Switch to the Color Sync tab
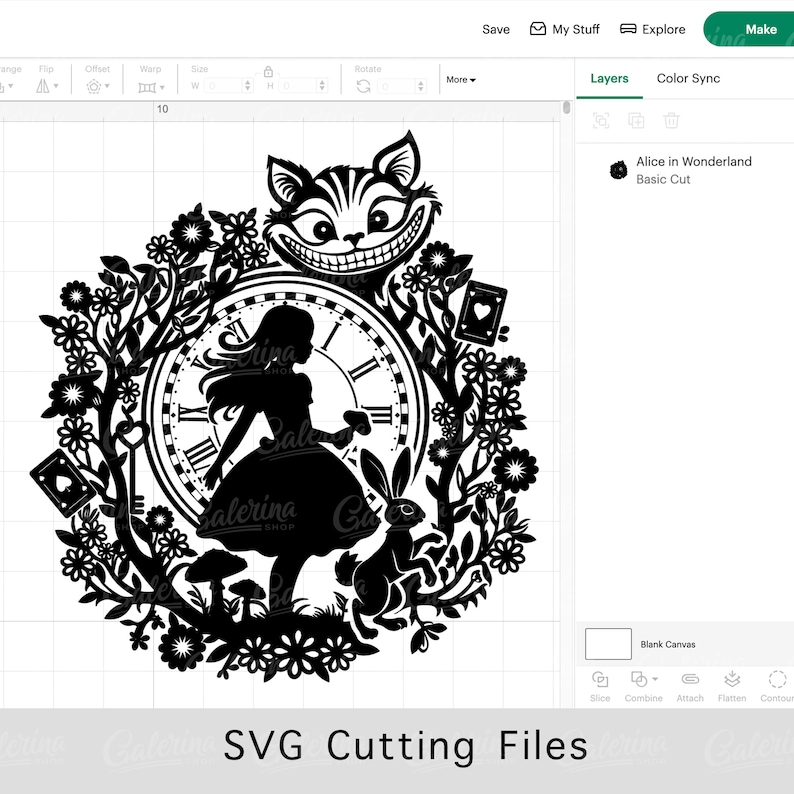The height and width of the screenshot is (794, 794). point(688,78)
